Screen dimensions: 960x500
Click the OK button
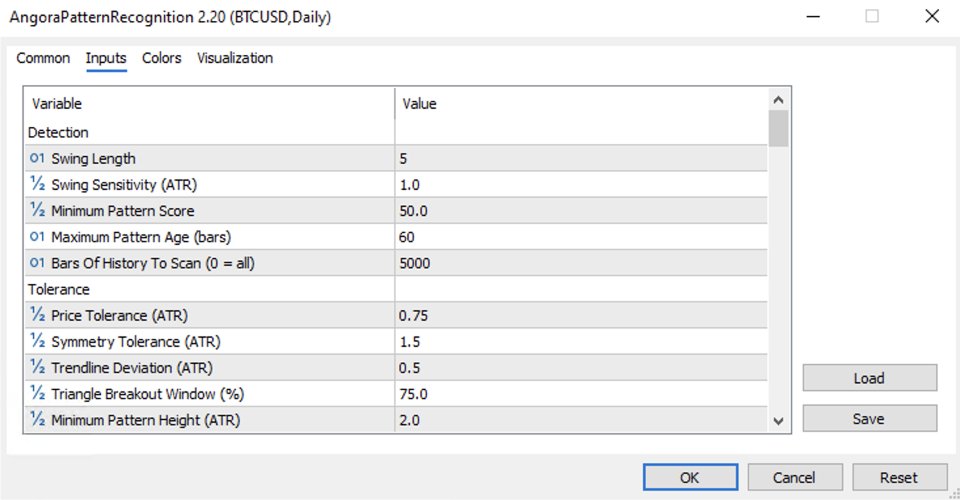[x=690, y=477]
